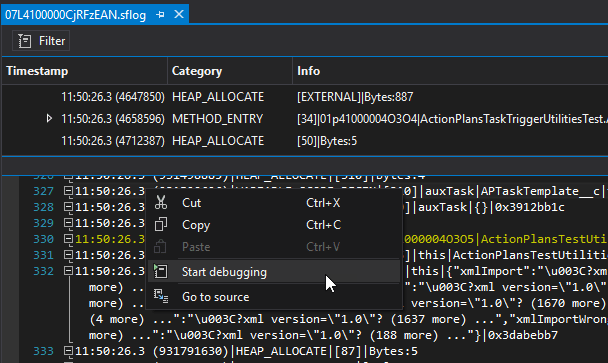Click the 0x3912bb1c value on line 328
Image resolution: width=608 pixels, height=363 pixels.
pos(529,207)
